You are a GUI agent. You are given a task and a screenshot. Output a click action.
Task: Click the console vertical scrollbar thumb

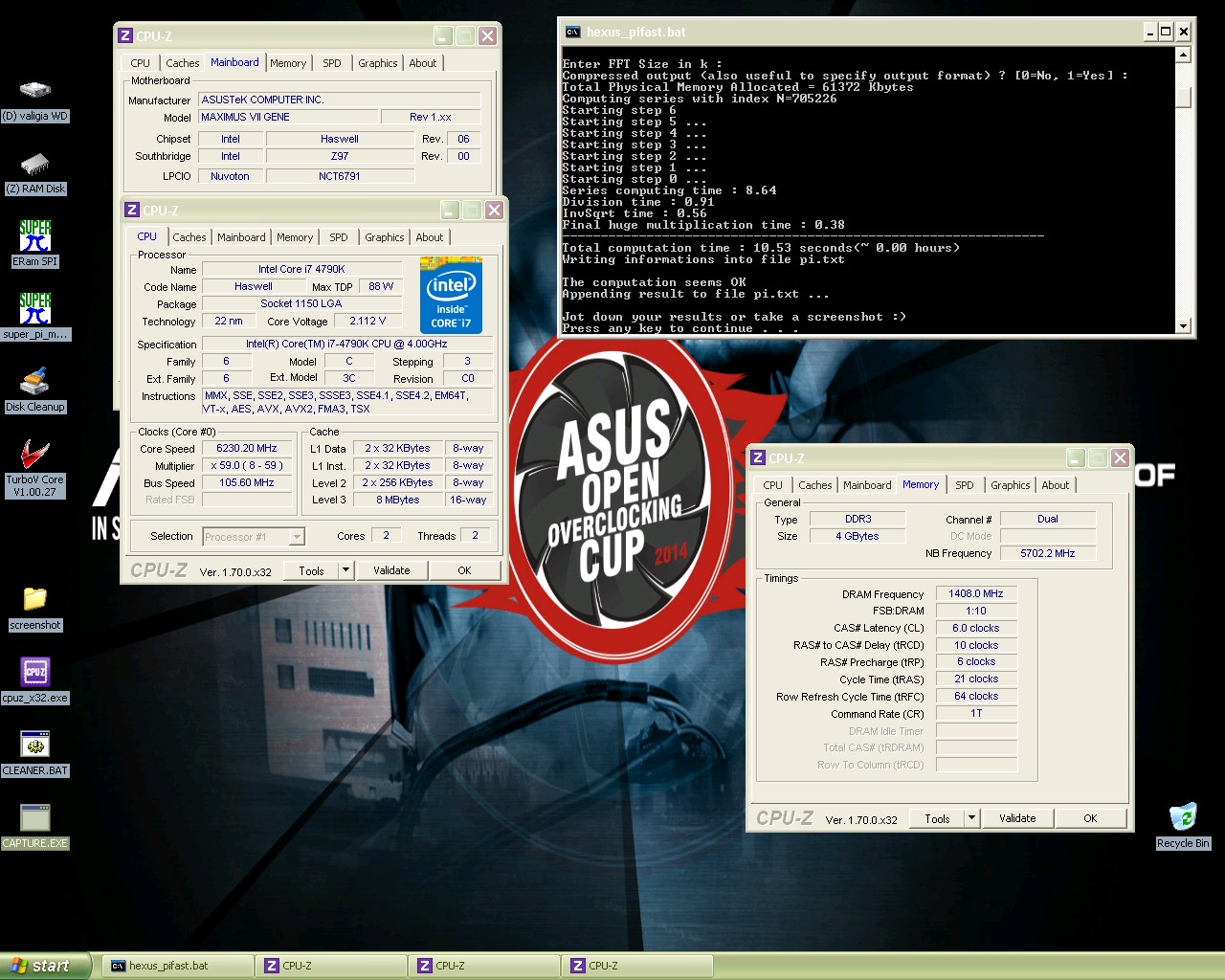[x=1183, y=99]
